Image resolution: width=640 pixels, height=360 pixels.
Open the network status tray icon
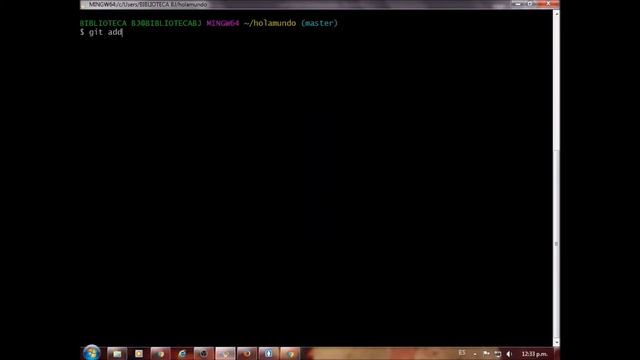498,354
